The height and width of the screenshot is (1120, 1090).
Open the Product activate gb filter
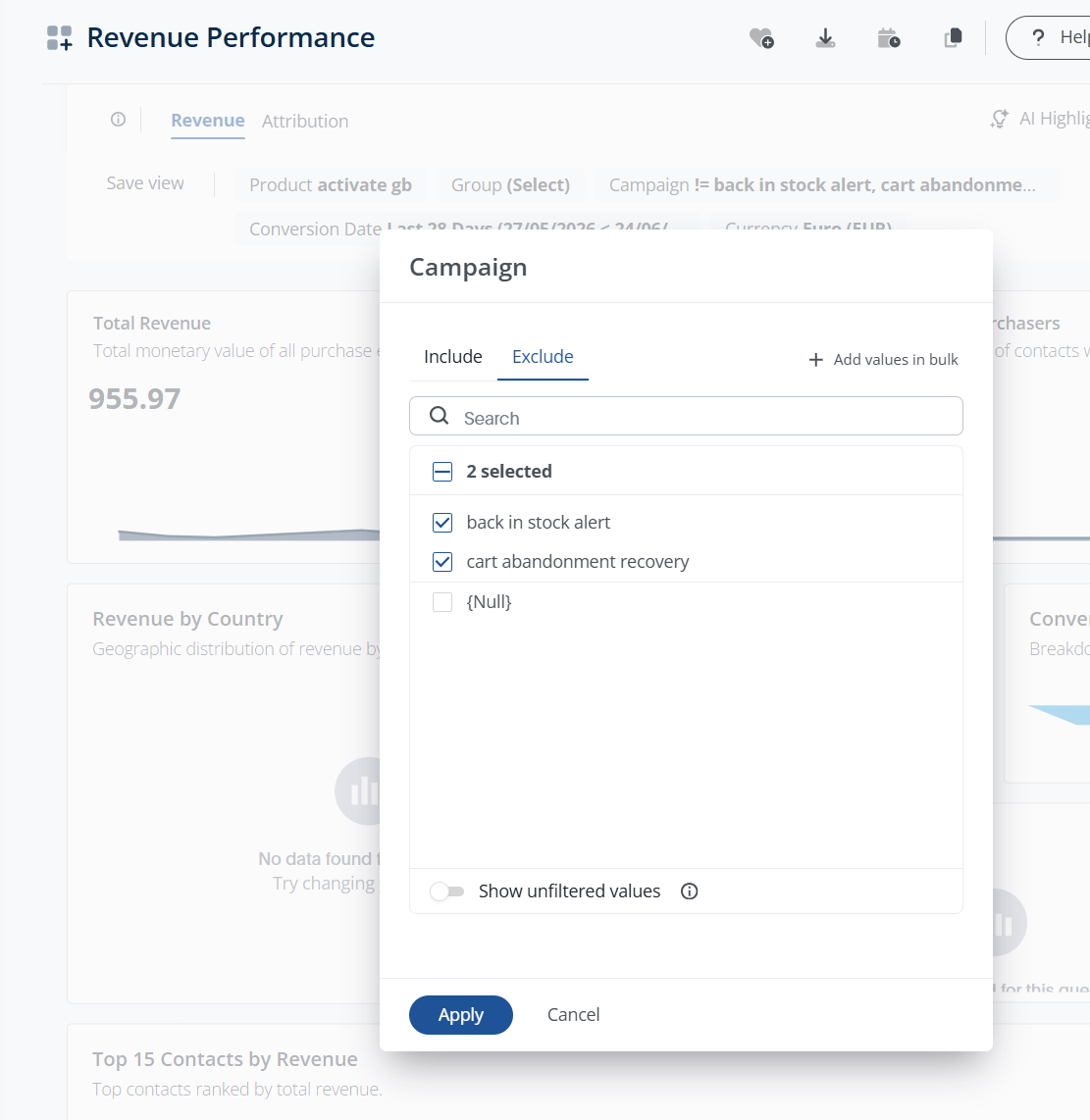tap(331, 185)
